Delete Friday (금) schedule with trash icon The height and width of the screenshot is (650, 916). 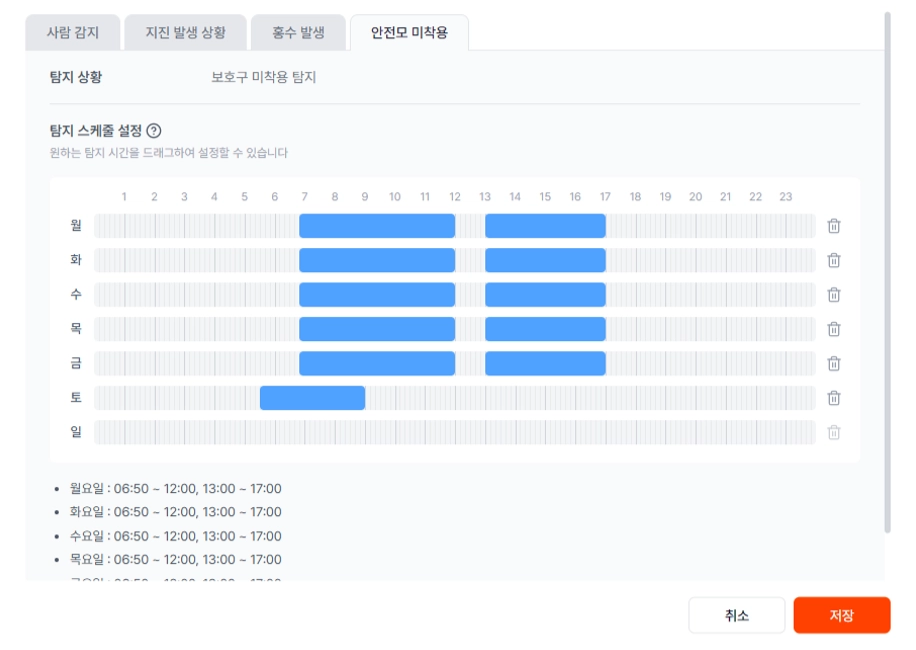pos(834,363)
